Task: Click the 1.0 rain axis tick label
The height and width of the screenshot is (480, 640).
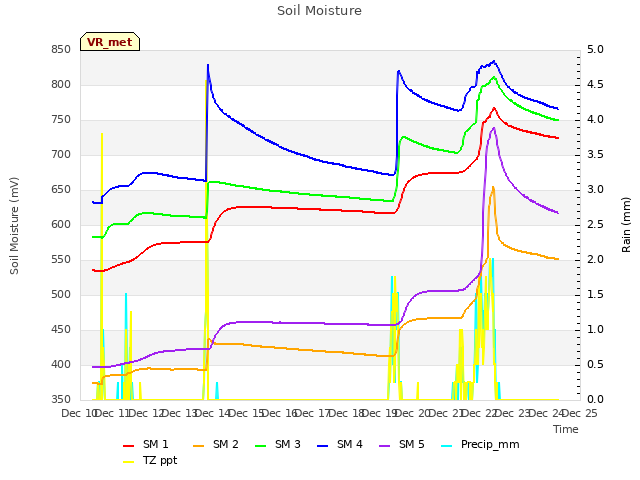Action: (x=595, y=330)
